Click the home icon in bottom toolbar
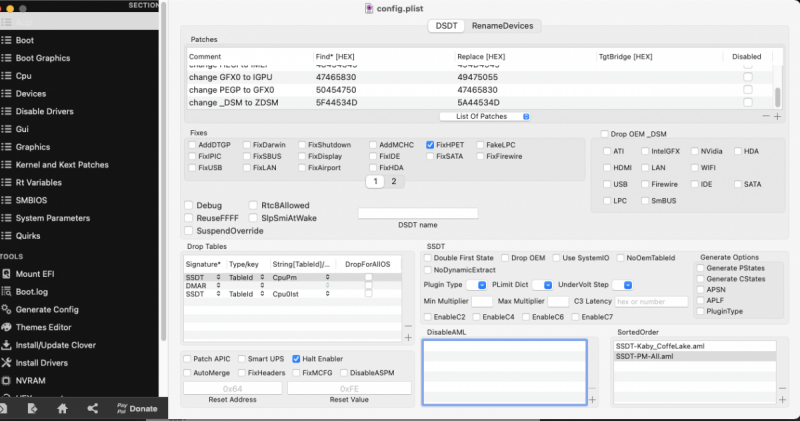Image resolution: width=800 pixels, height=421 pixels. click(62, 408)
